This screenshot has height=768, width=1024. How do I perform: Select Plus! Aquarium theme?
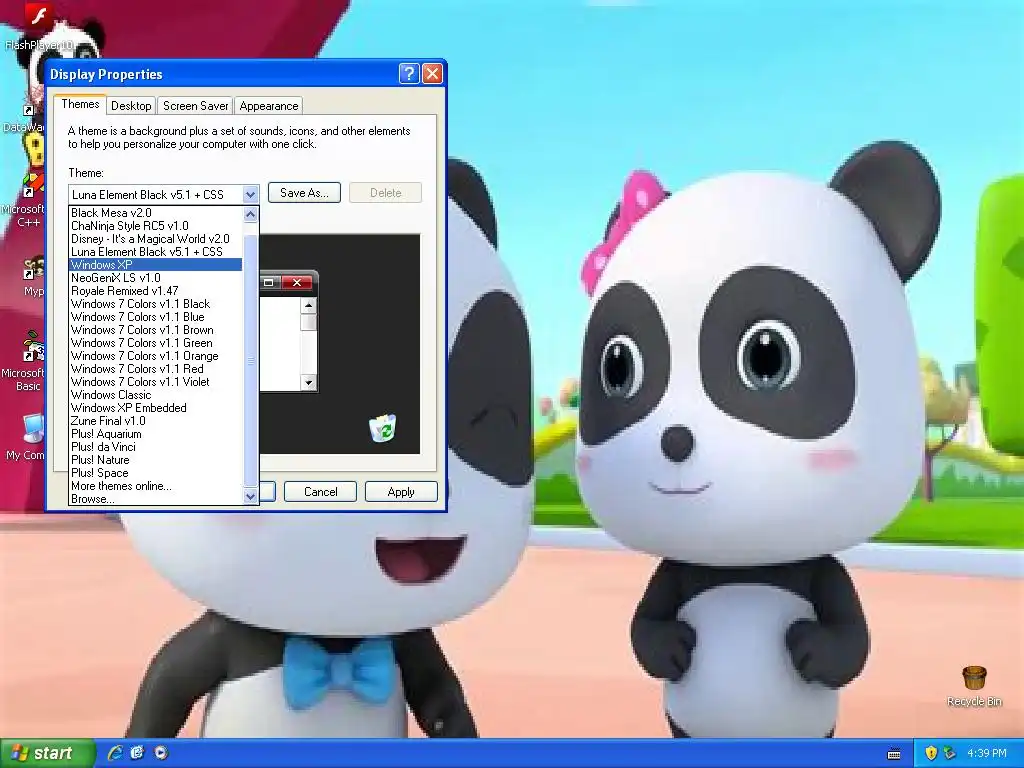click(x=155, y=435)
